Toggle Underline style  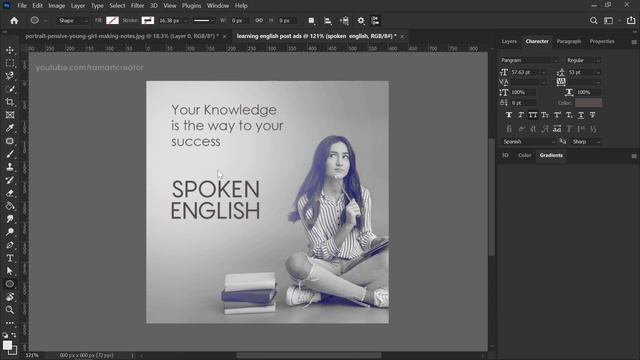581,115
